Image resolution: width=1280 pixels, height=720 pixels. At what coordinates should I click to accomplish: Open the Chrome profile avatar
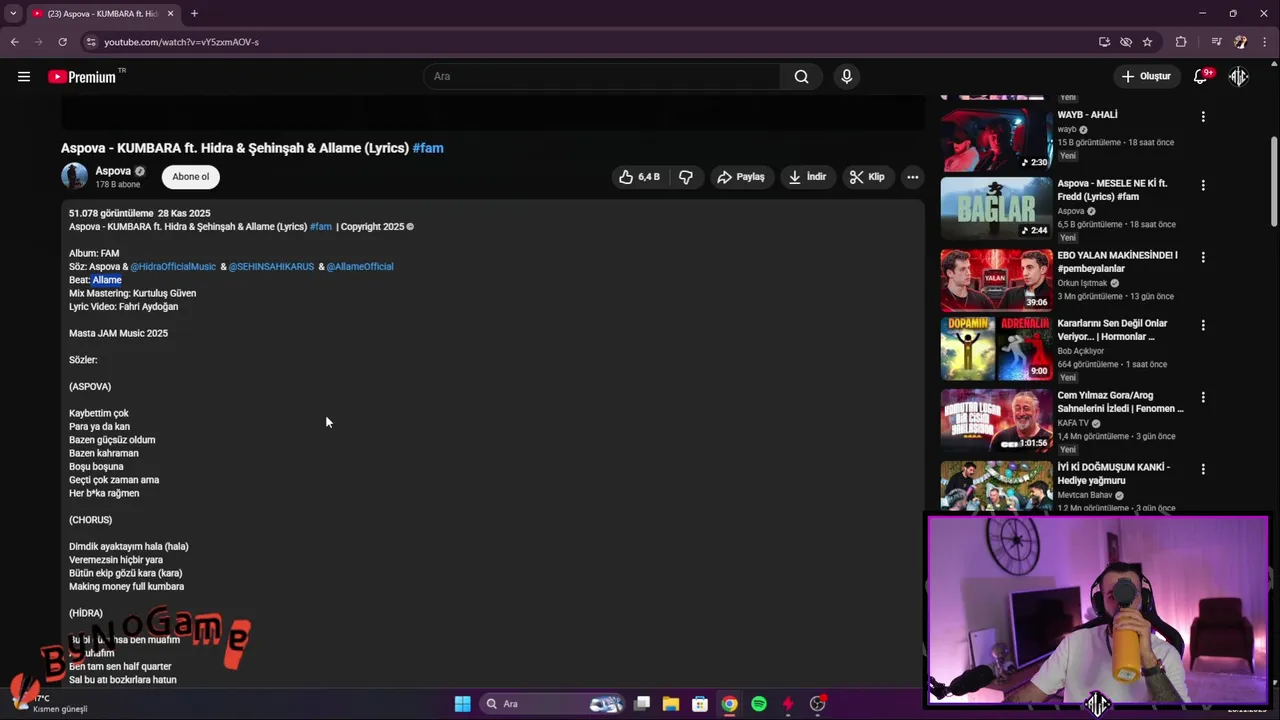pyautogui.click(x=1240, y=42)
